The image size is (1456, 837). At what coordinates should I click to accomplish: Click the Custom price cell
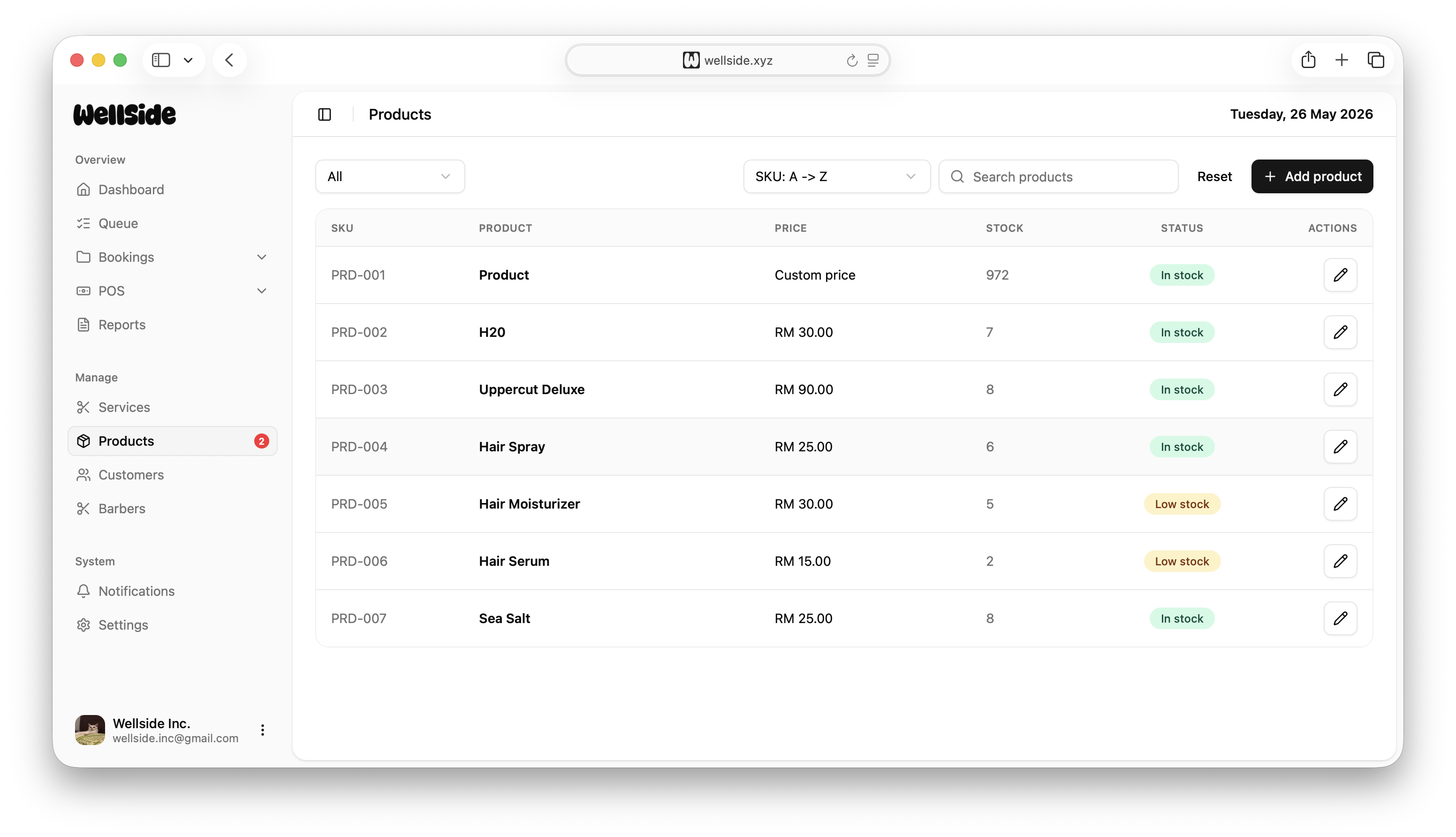815,275
